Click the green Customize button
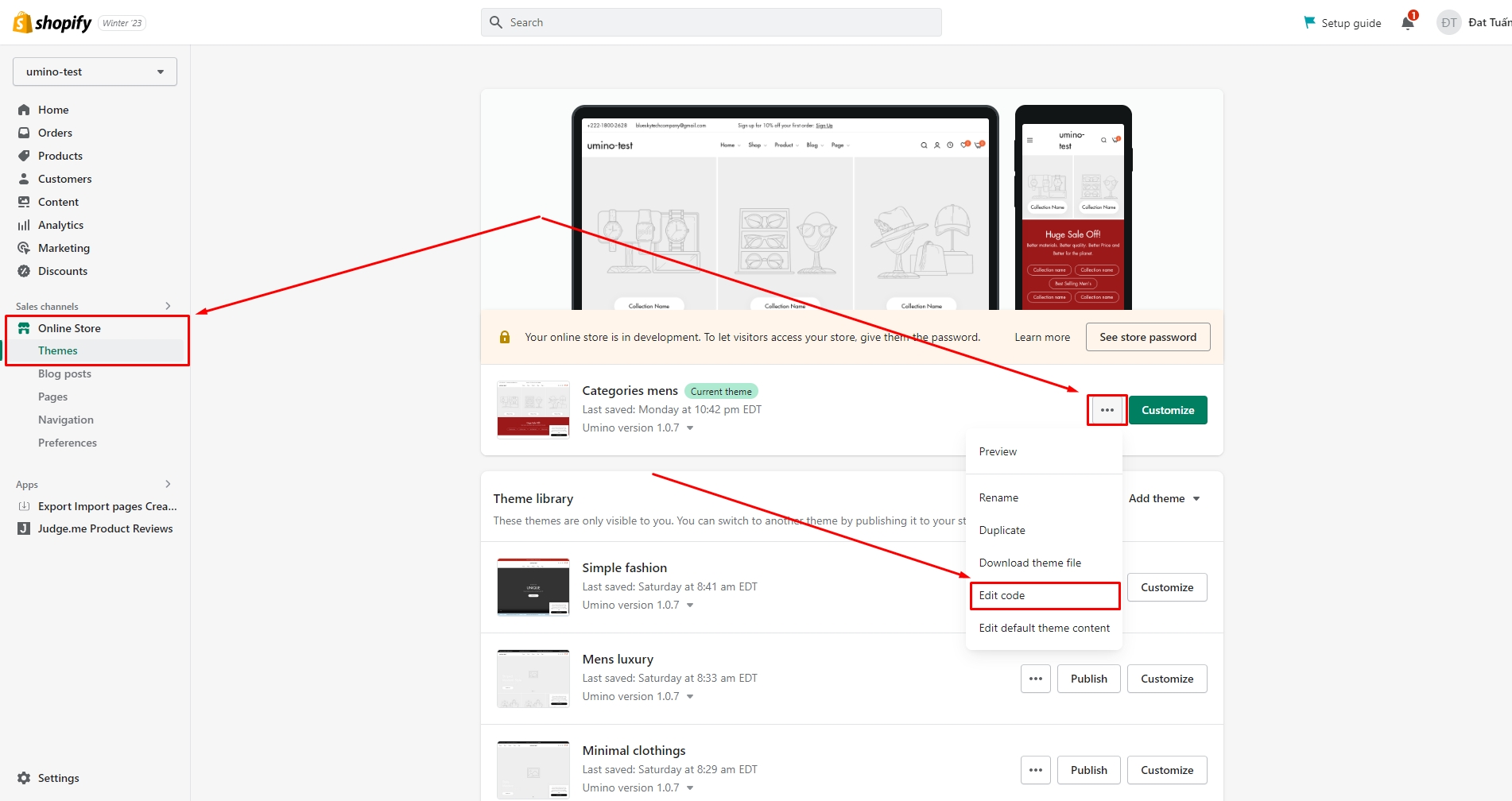 (x=1167, y=410)
